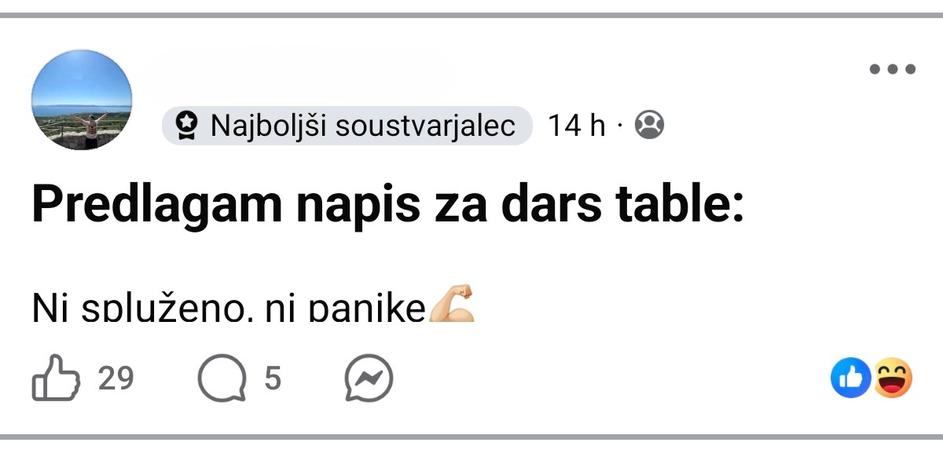Open the three-dot post options menu
943x457 pixels.
(x=892, y=69)
